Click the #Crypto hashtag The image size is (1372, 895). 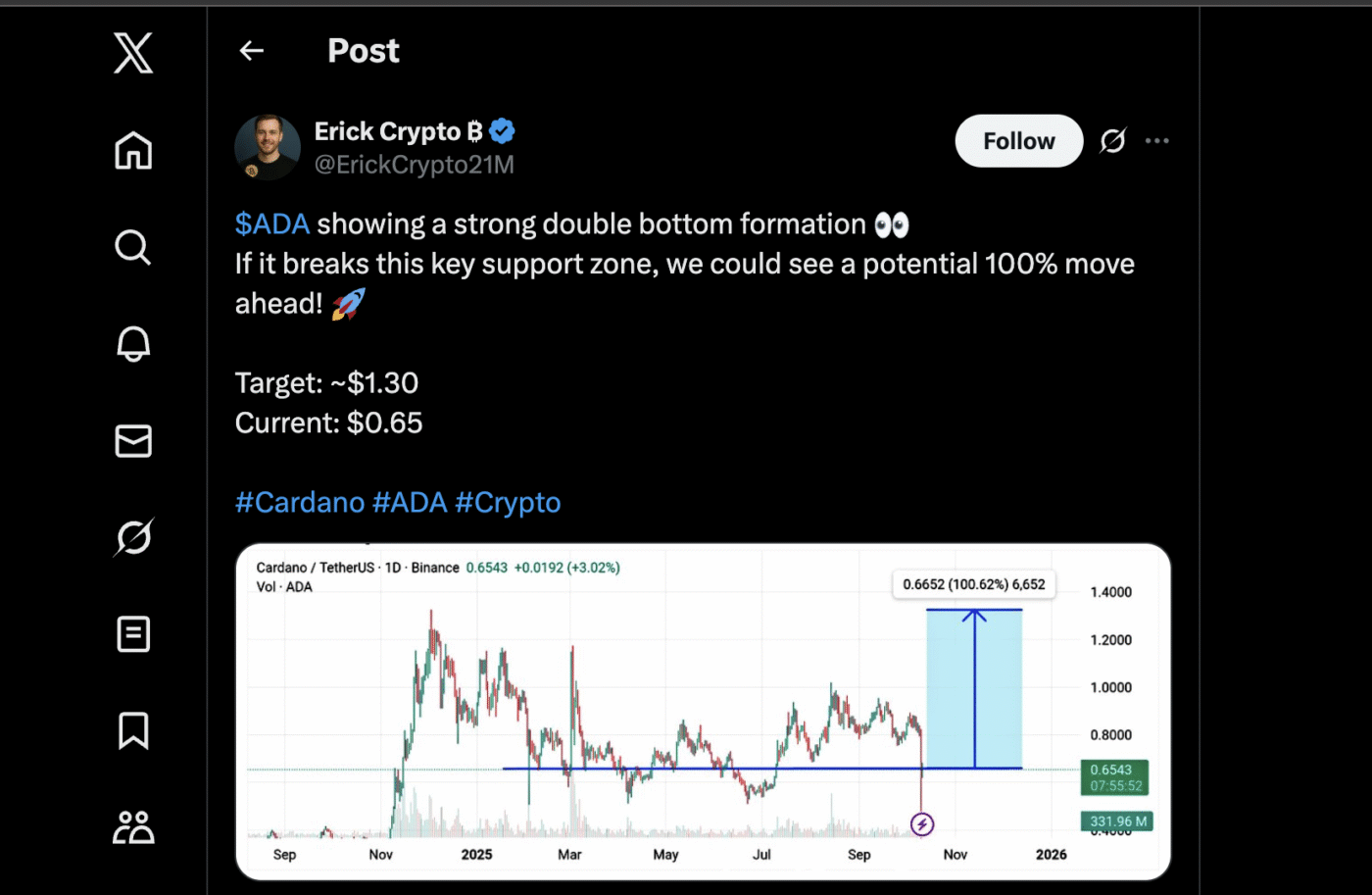tap(508, 503)
